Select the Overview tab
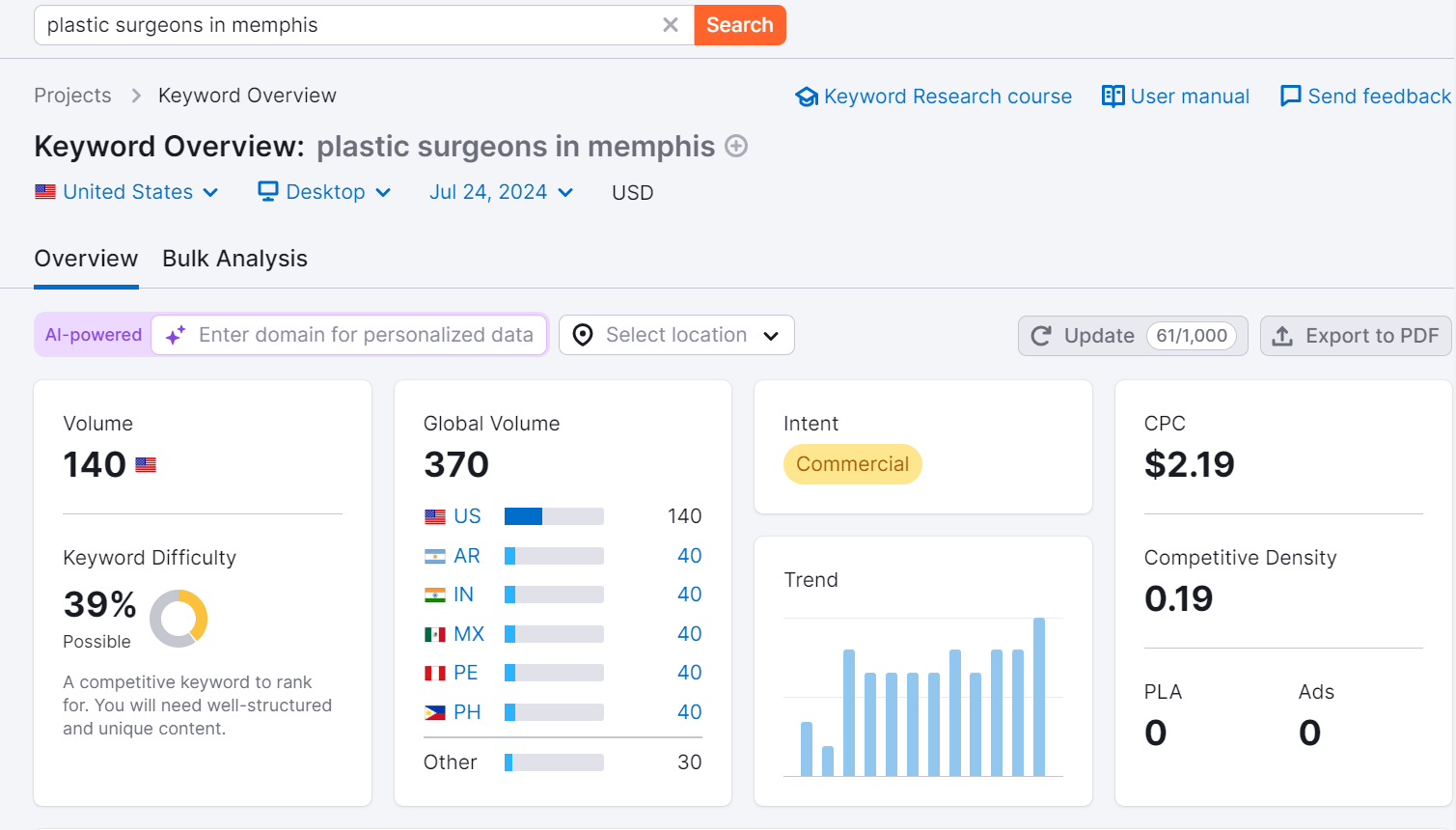 click(x=86, y=259)
